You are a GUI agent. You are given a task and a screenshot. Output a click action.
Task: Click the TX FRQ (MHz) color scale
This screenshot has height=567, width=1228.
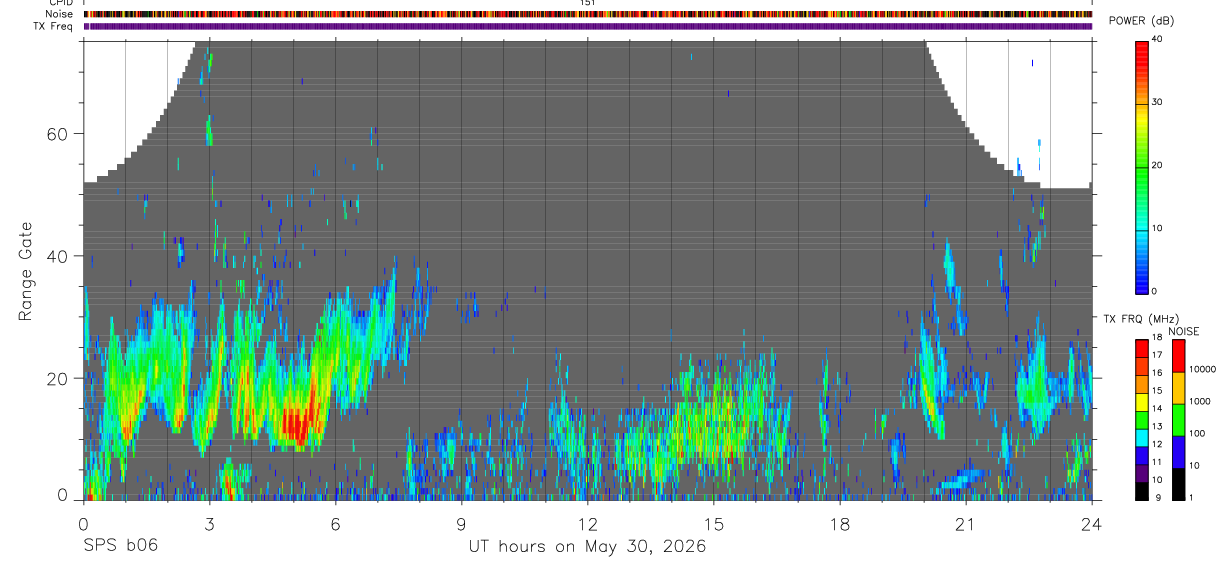coord(1142,419)
